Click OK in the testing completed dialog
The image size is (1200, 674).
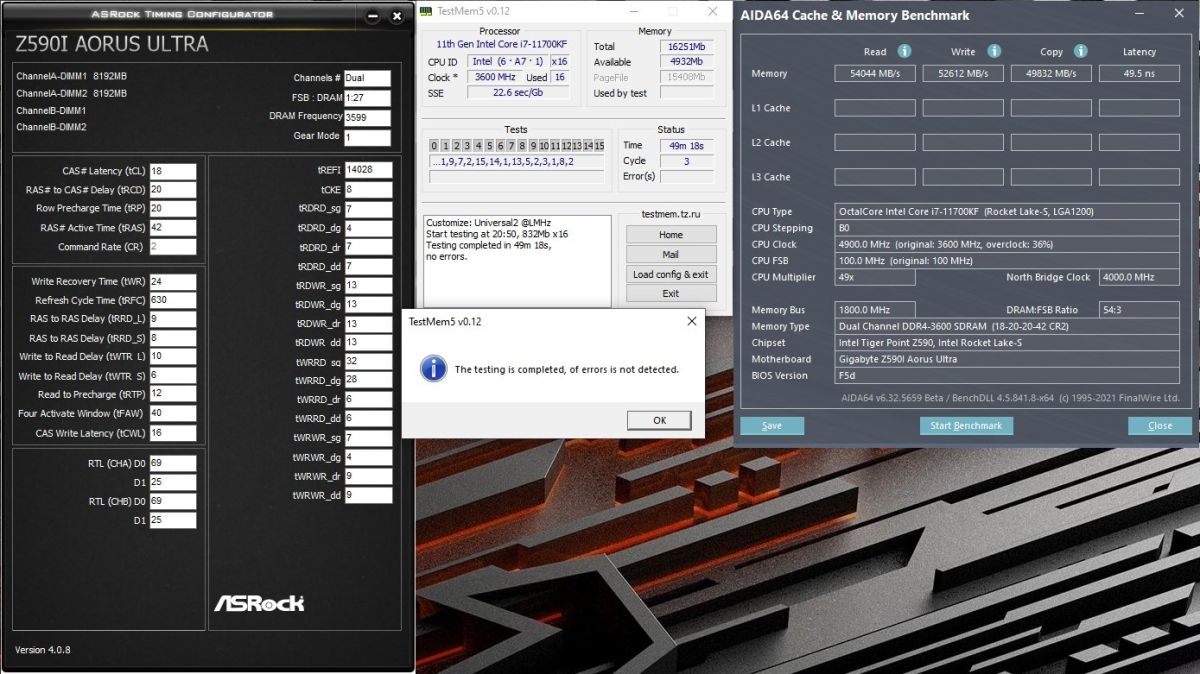pos(659,420)
